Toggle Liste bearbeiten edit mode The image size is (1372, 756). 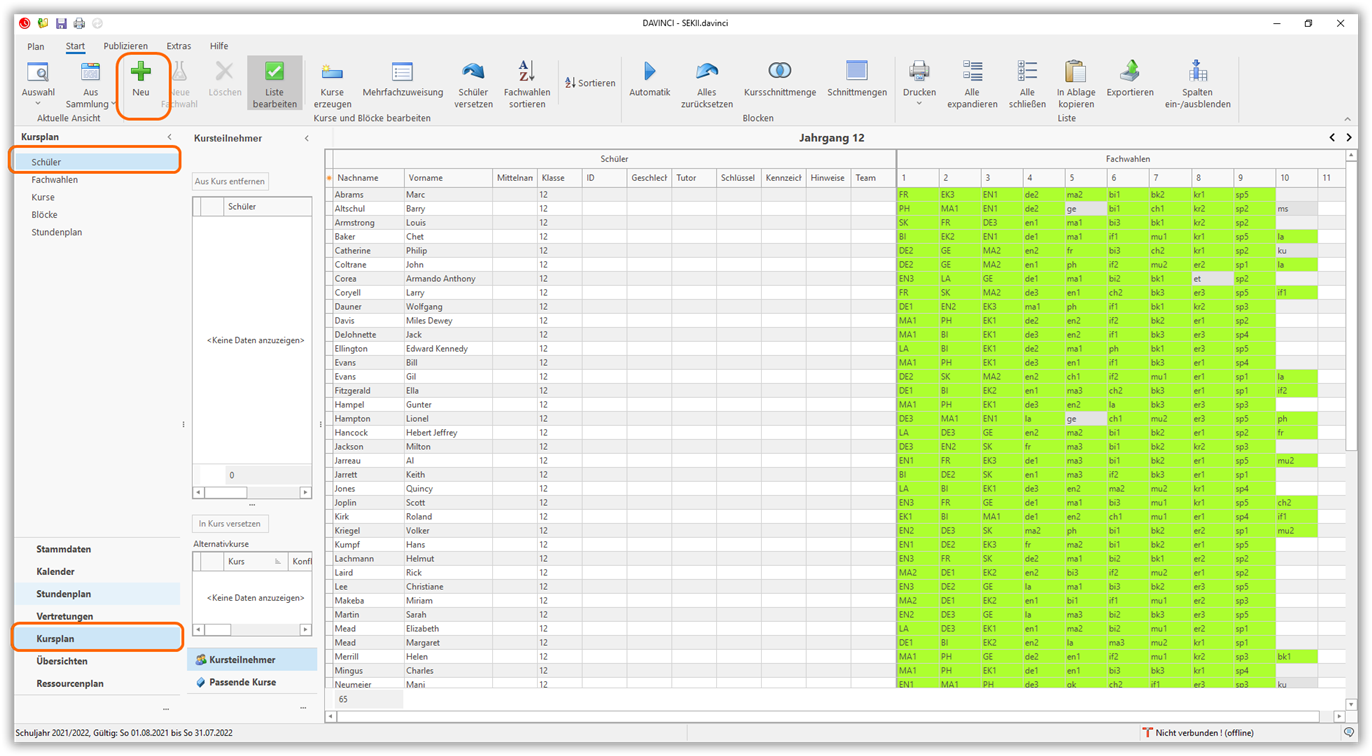coord(274,82)
